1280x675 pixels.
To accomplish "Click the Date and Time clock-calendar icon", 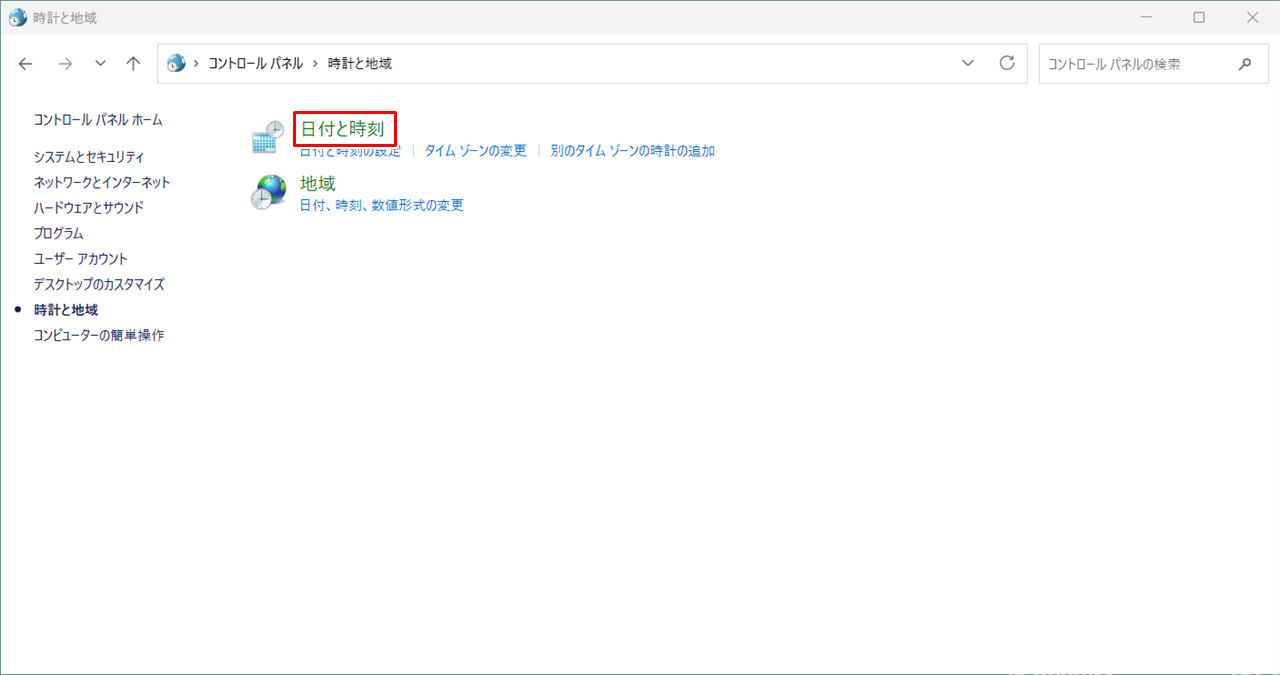I will click(x=267, y=138).
